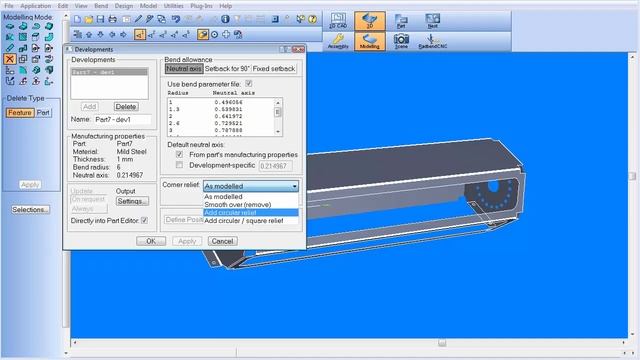
Task: Switch to 2D CAD mode
Action: (338, 21)
